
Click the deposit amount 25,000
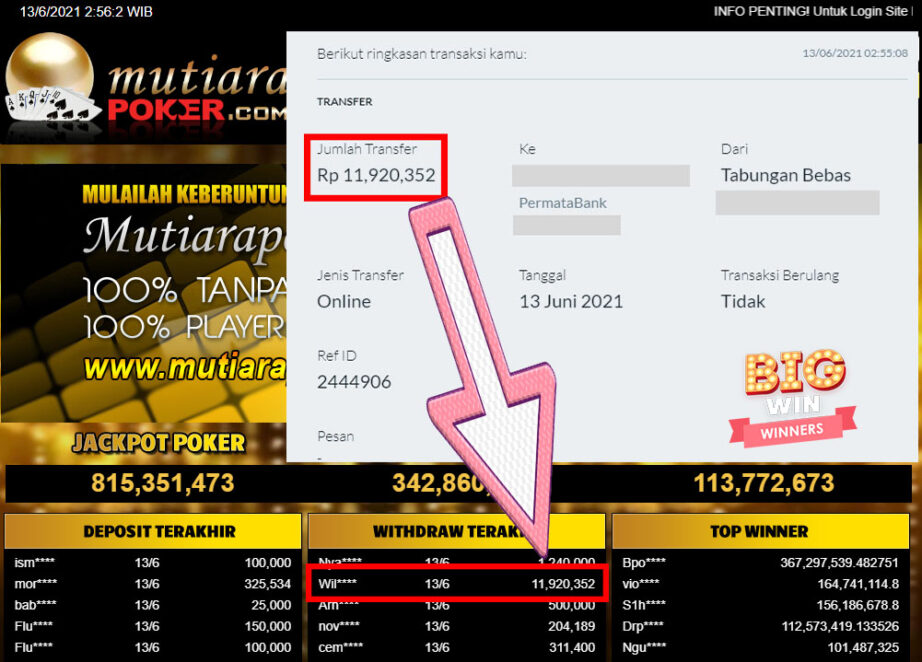(271, 605)
